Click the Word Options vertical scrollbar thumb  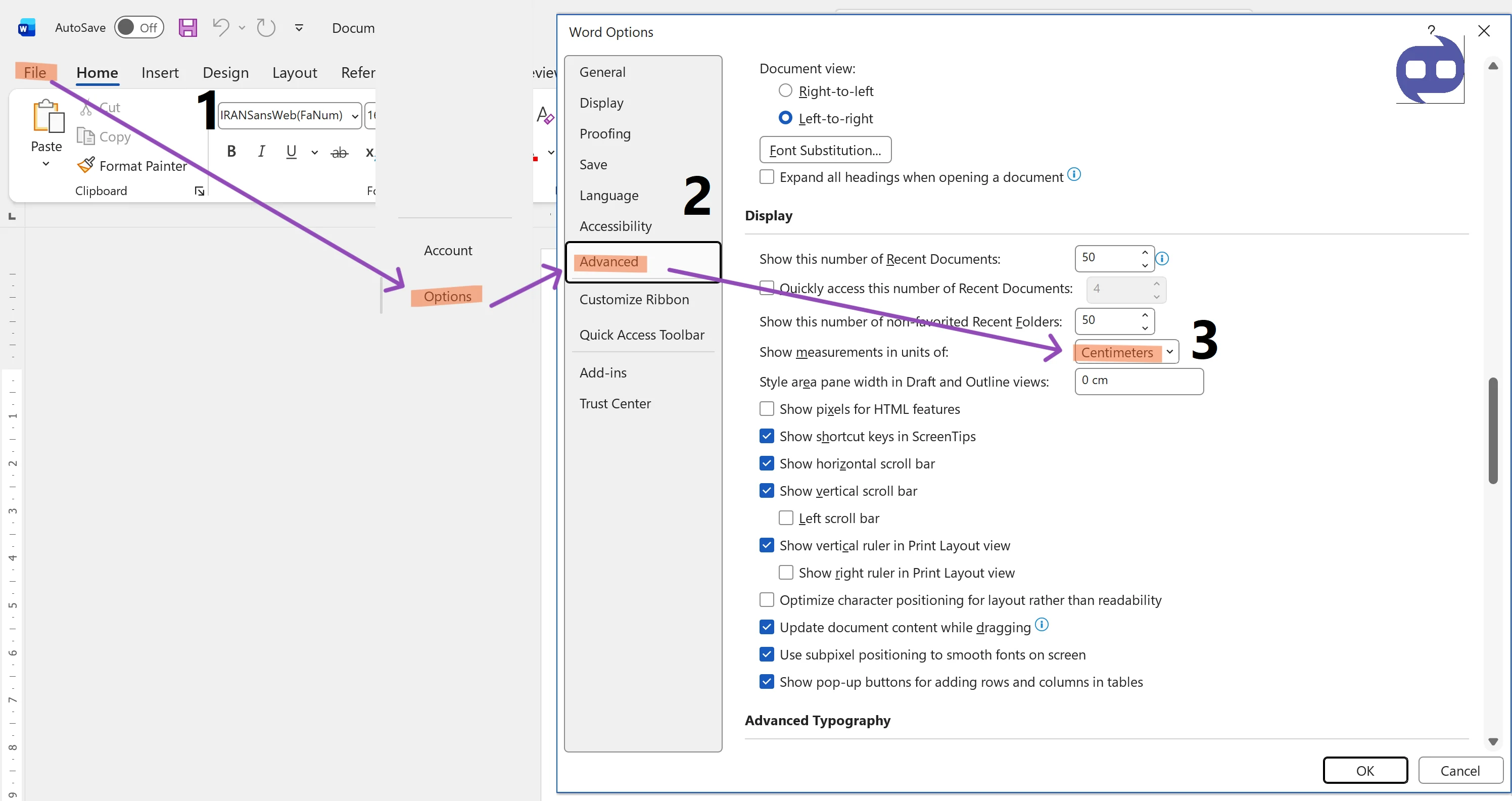pyautogui.click(x=1493, y=431)
